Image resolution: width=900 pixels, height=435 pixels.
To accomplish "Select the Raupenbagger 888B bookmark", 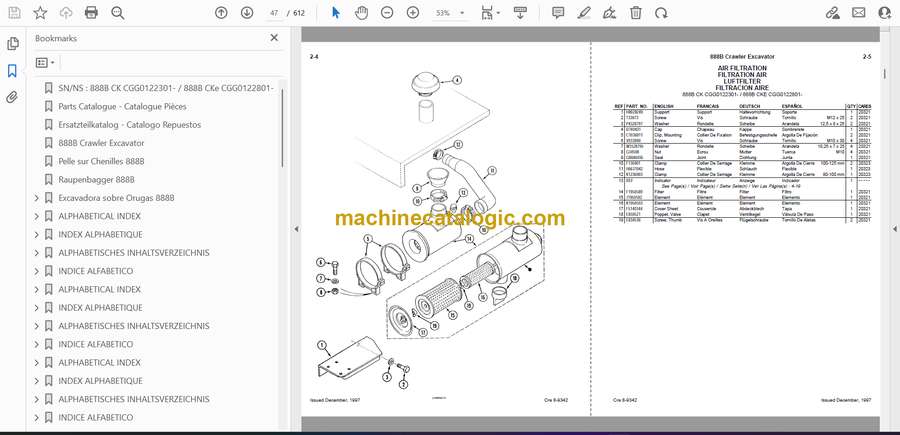I will 96,180.
